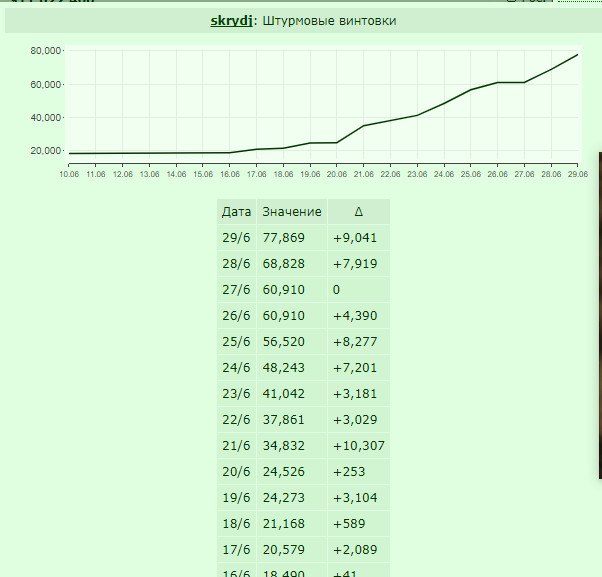Select value 77,869 in the table

292,238
